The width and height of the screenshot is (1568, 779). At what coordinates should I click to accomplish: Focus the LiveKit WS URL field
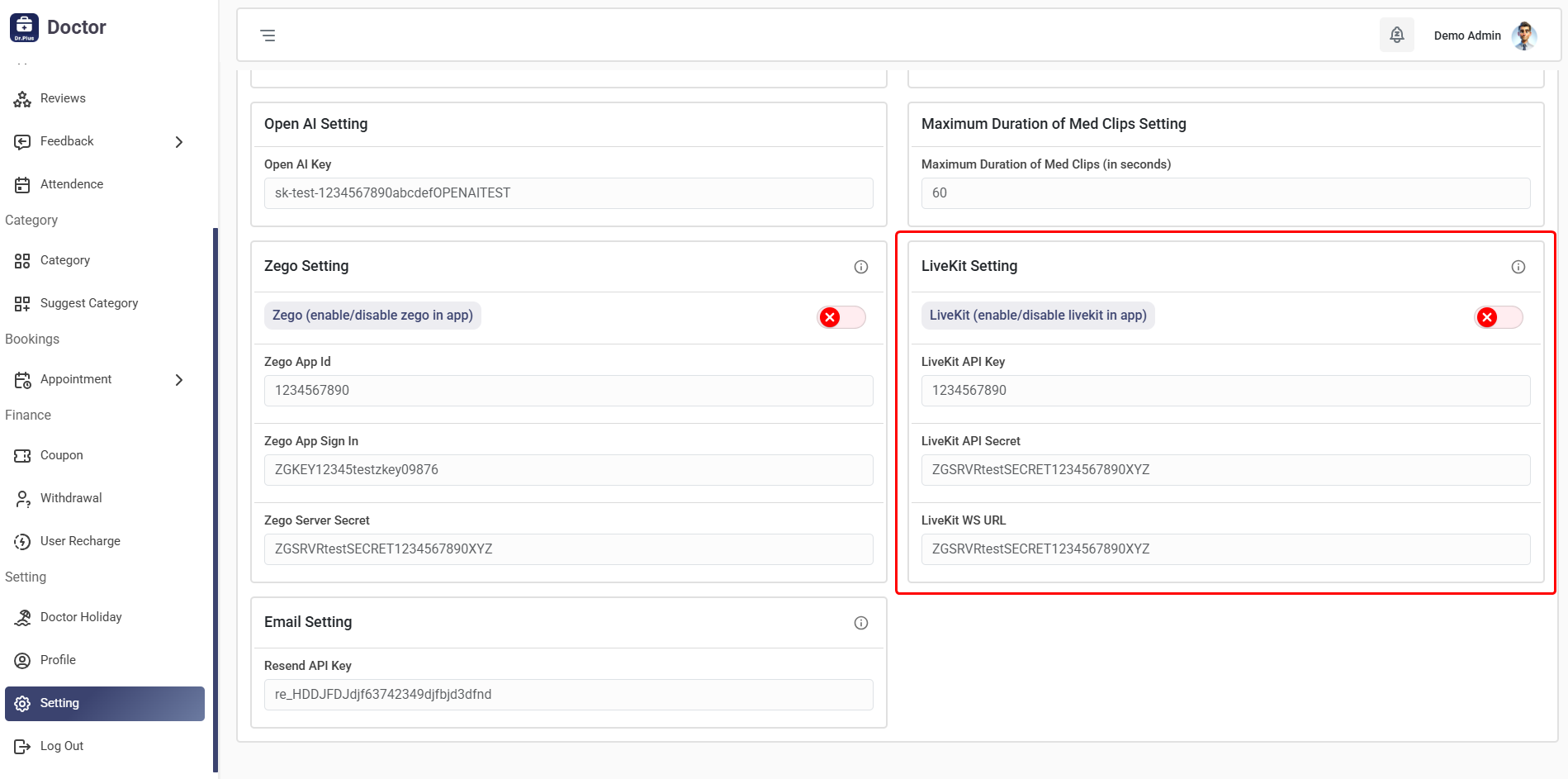(x=1225, y=549)
